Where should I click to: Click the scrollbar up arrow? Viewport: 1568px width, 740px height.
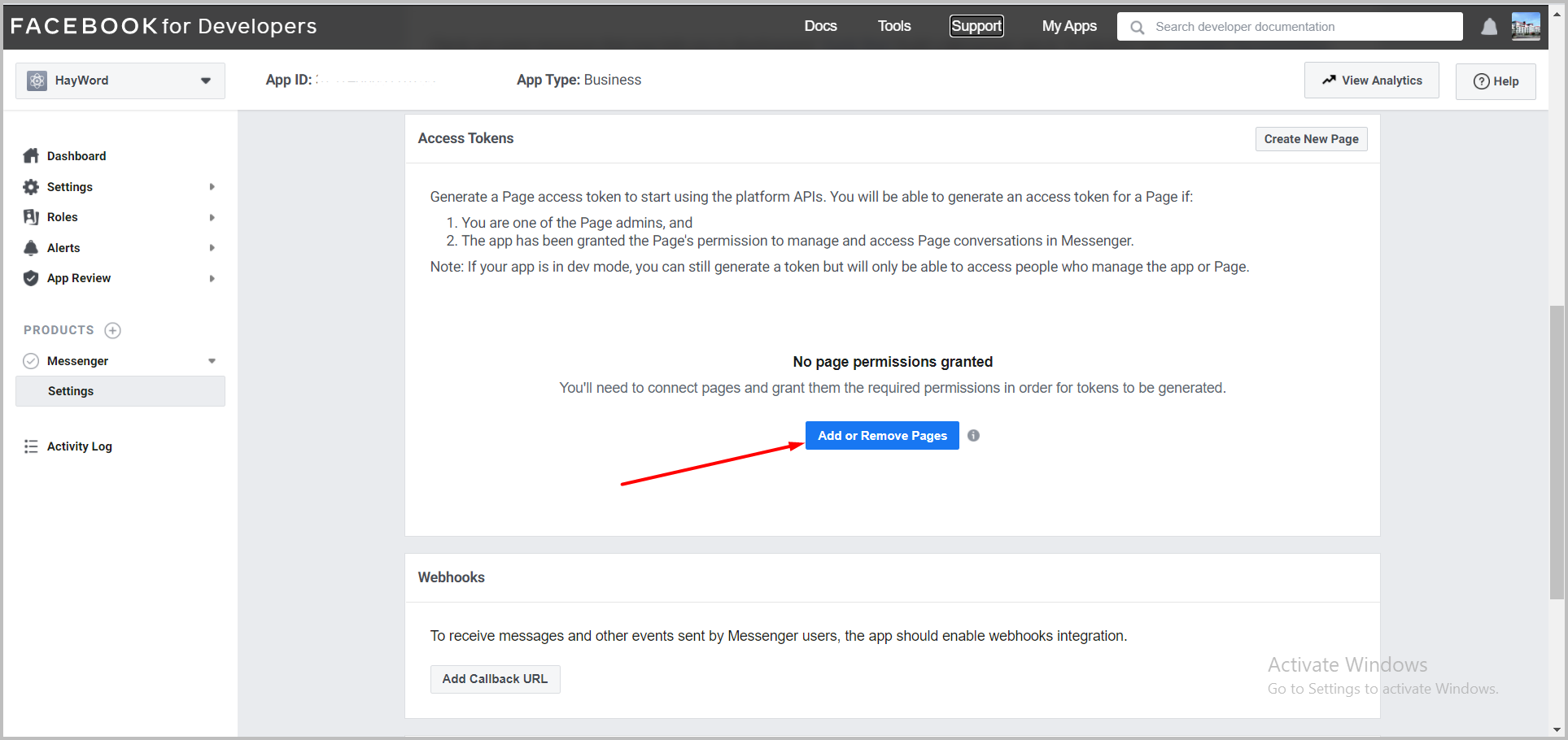pos(1557,14)
